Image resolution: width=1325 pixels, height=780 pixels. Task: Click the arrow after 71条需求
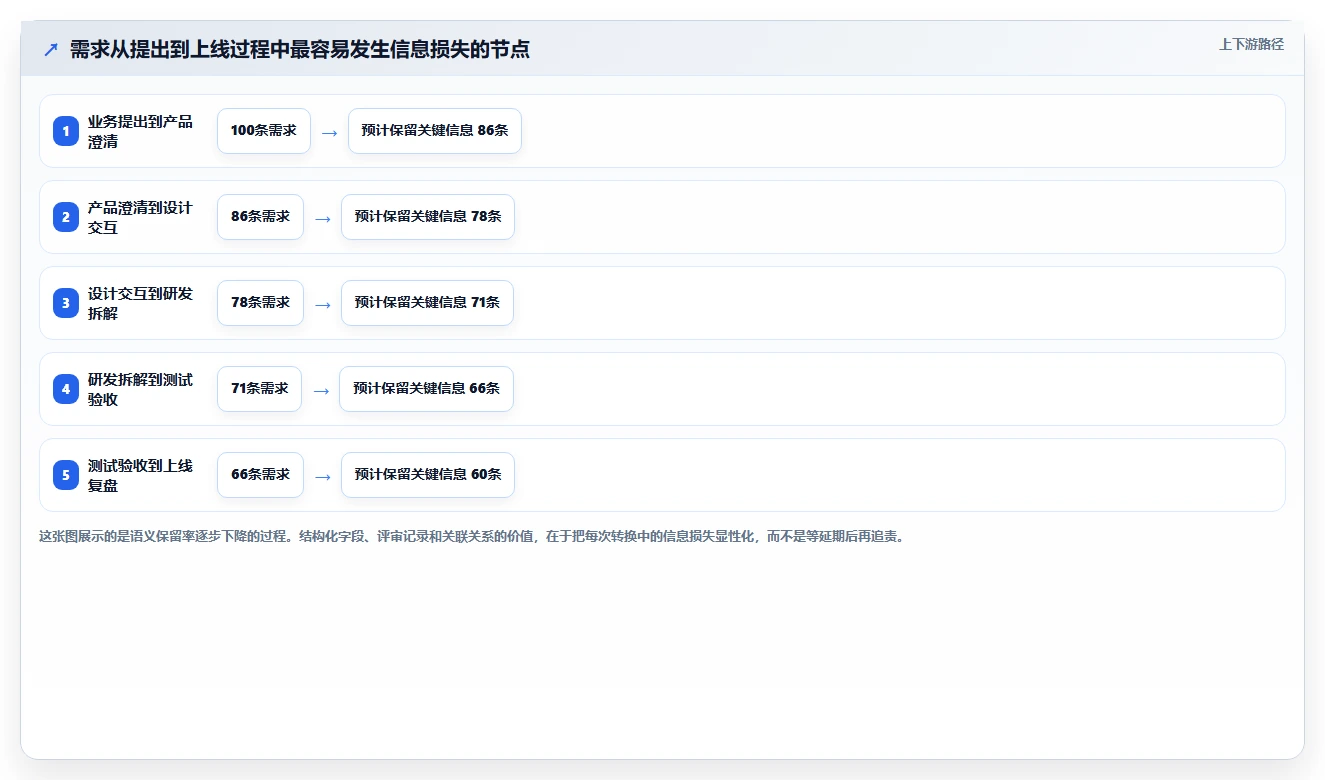[x=321, y=390]
